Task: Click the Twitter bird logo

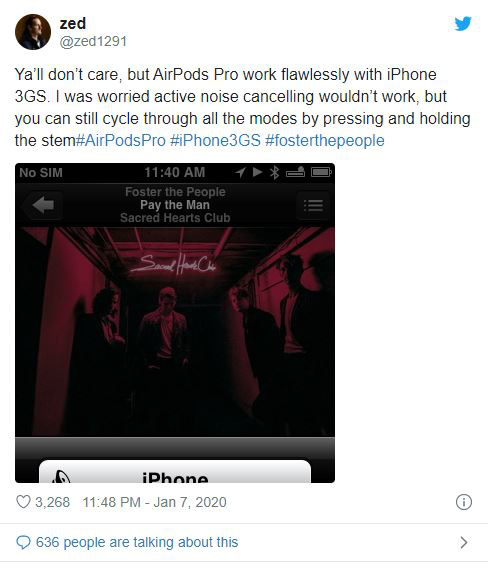Action: [x=463, y=23]
